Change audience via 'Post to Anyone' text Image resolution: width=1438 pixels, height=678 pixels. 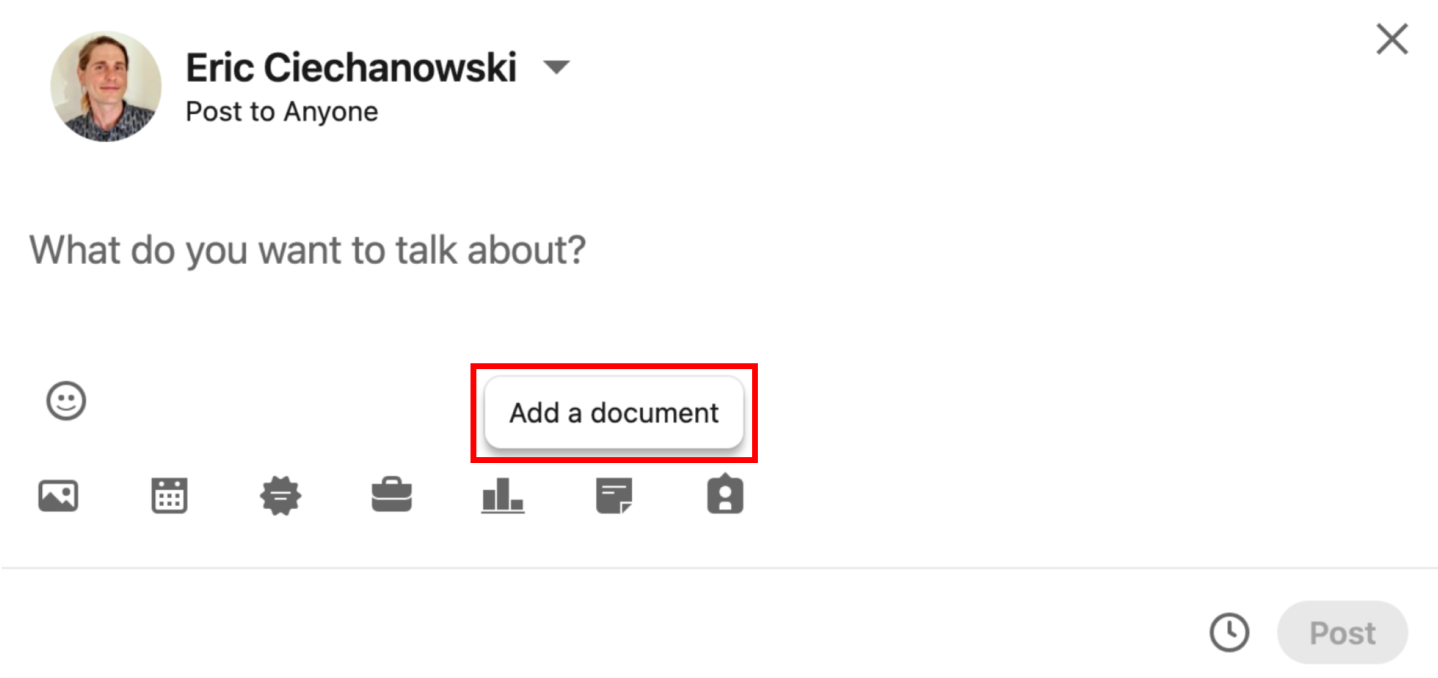coord(282,112)
